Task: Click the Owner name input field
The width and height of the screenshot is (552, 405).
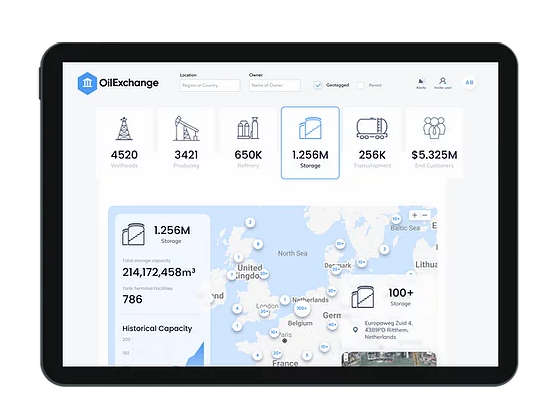Action: point(275,85)
